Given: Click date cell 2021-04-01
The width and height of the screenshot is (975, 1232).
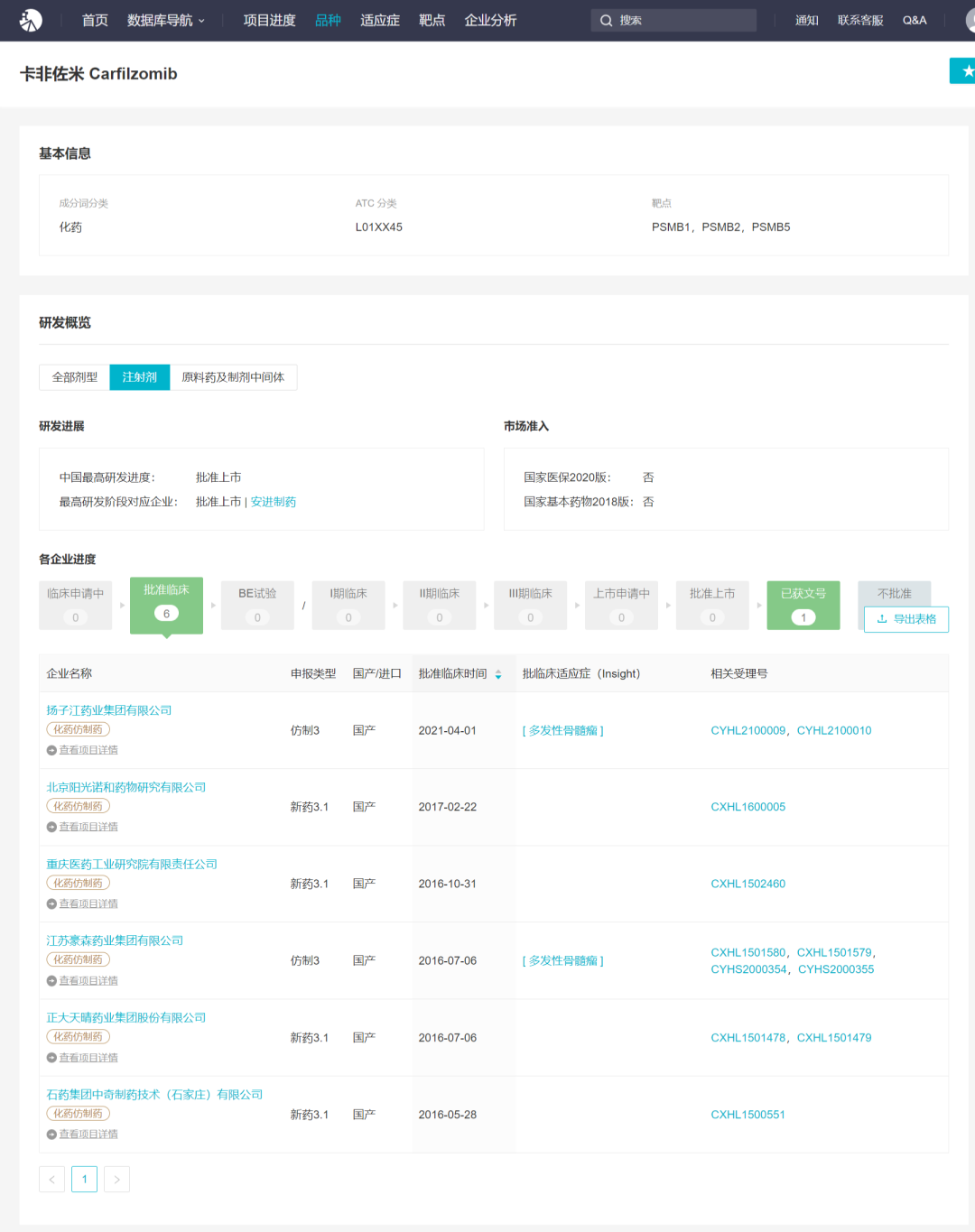Looking at the screenshot, I should coord(448,730).
